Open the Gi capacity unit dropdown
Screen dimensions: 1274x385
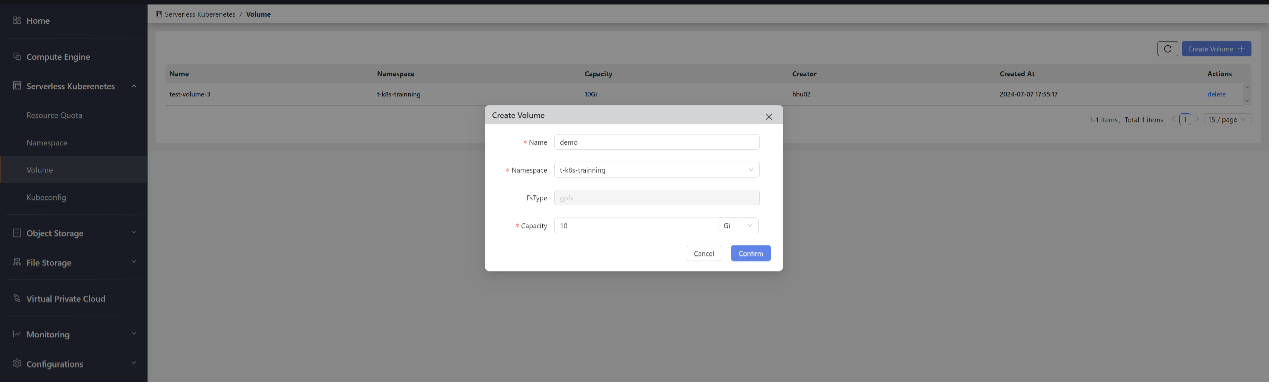click(x=739, y=226)
